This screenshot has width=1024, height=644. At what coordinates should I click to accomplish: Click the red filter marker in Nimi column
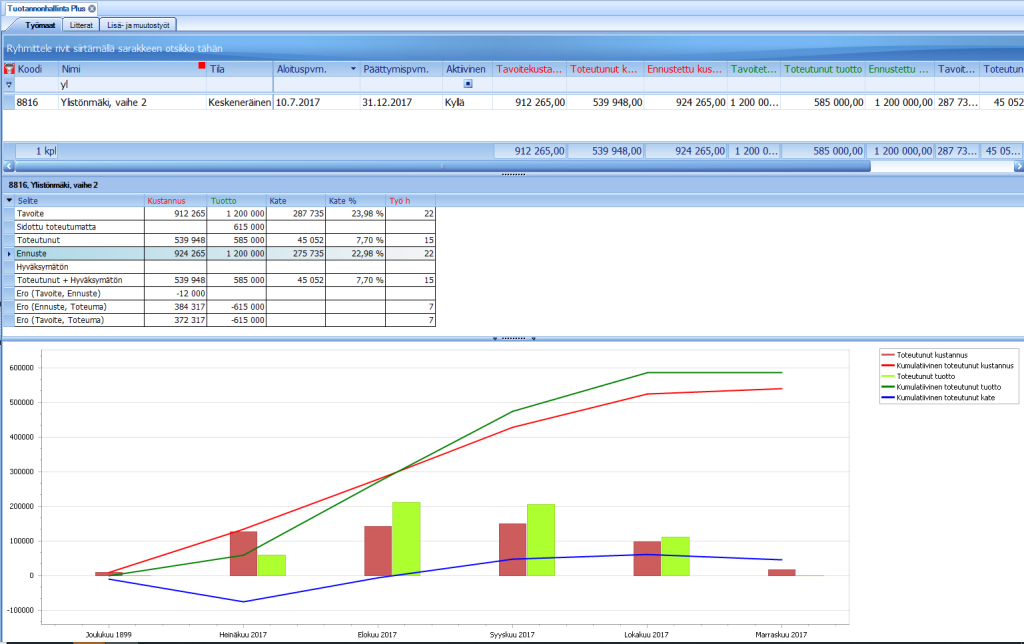pos(202,65)
